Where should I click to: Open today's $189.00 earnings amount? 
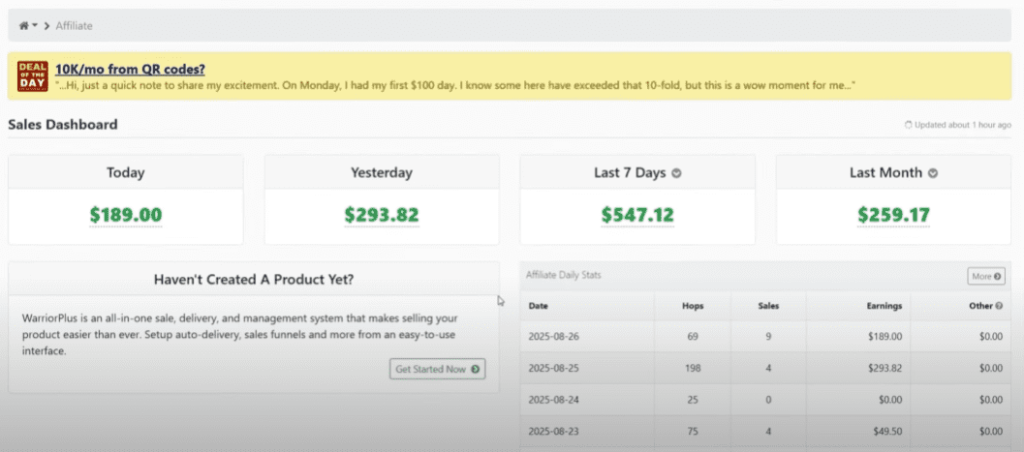click(x=125, y=214)
